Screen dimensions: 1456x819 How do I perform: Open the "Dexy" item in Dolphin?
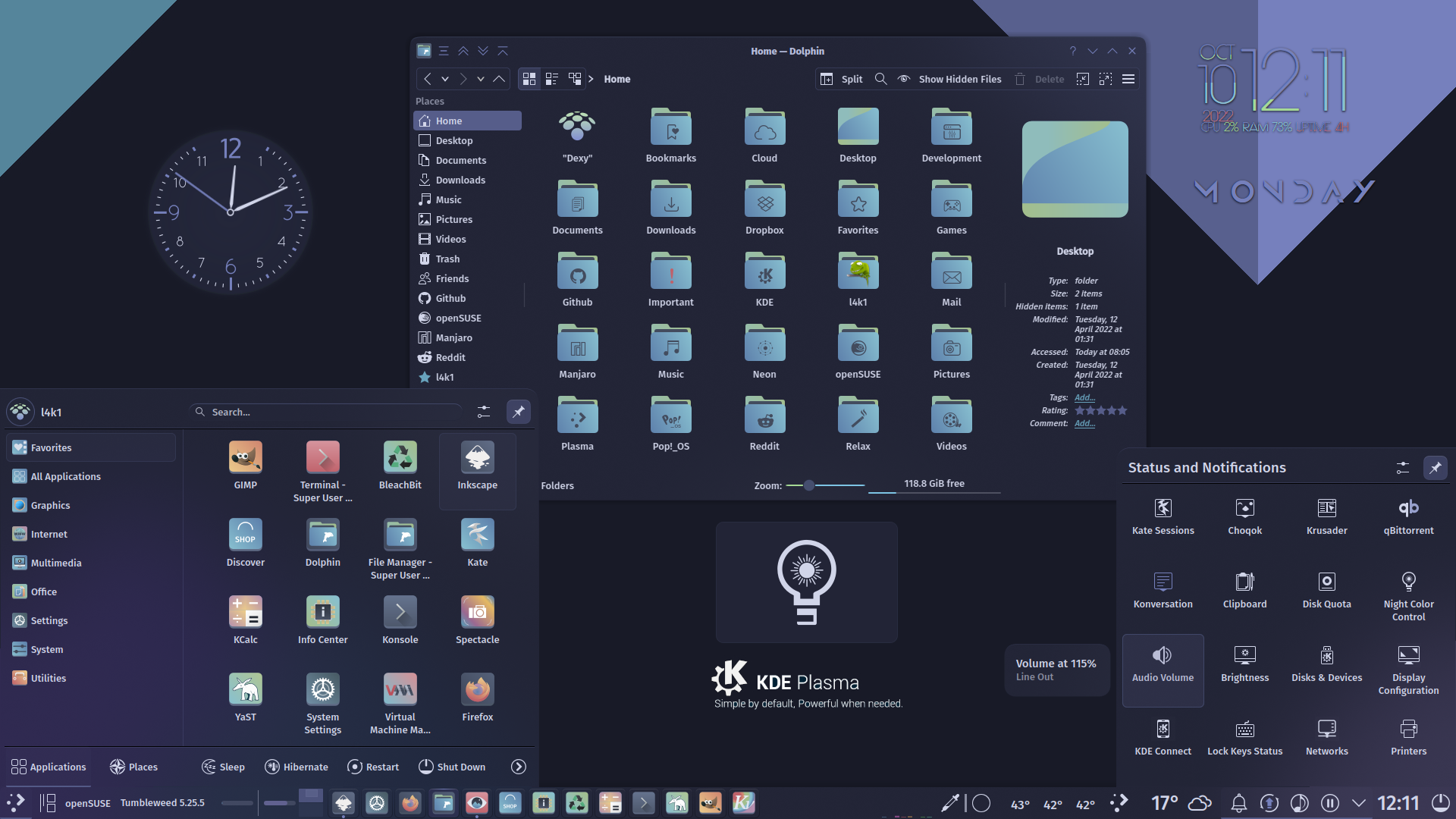pyautogui.click(x=577, y=136)
